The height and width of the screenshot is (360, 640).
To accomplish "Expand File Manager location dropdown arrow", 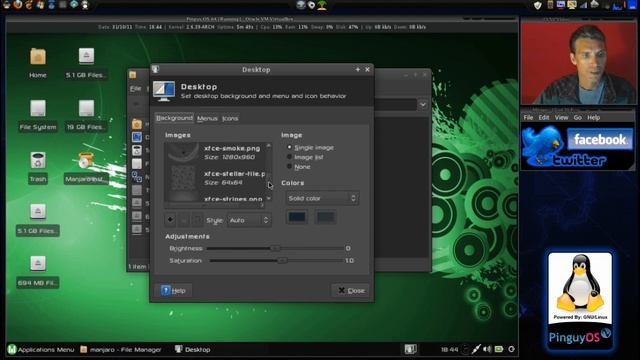I will tap(423, 104).
